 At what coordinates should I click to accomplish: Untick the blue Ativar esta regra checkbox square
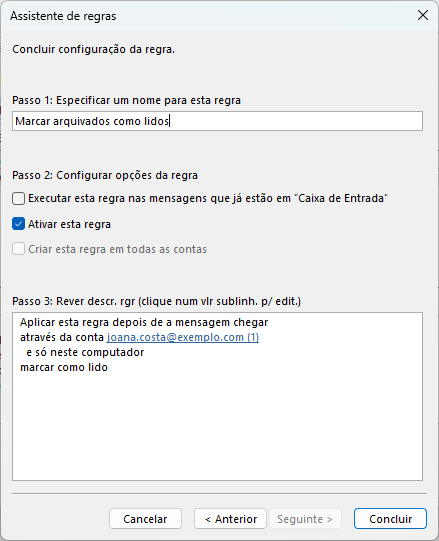pyautogui.click(x=19, y=224)
